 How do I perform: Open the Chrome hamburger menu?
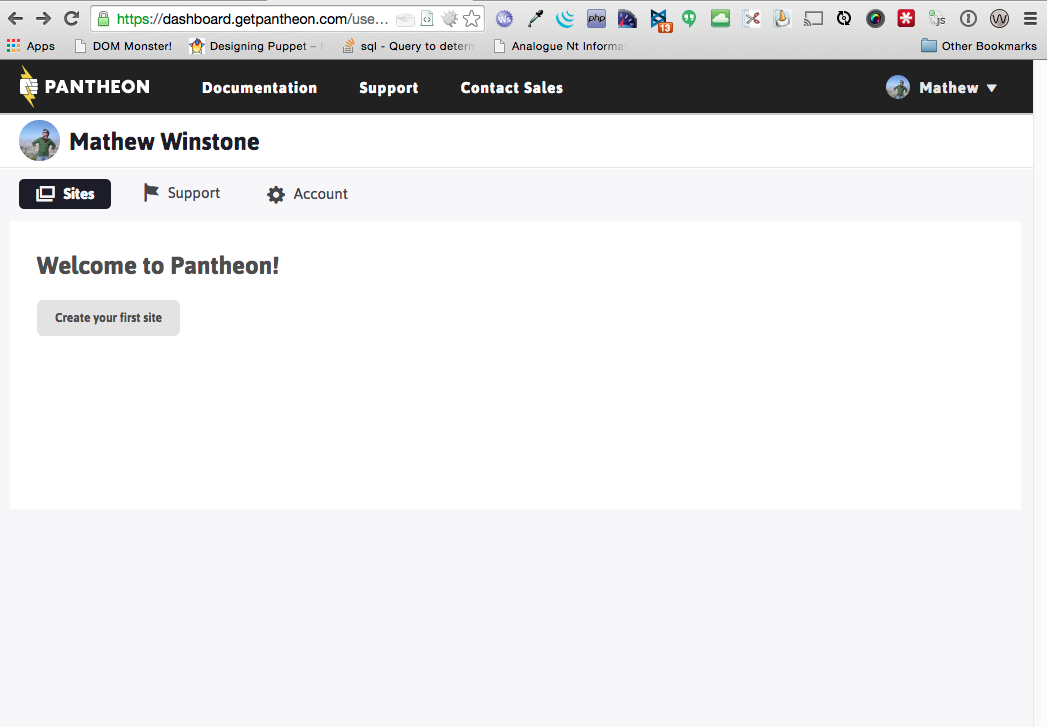point(1030,19)
